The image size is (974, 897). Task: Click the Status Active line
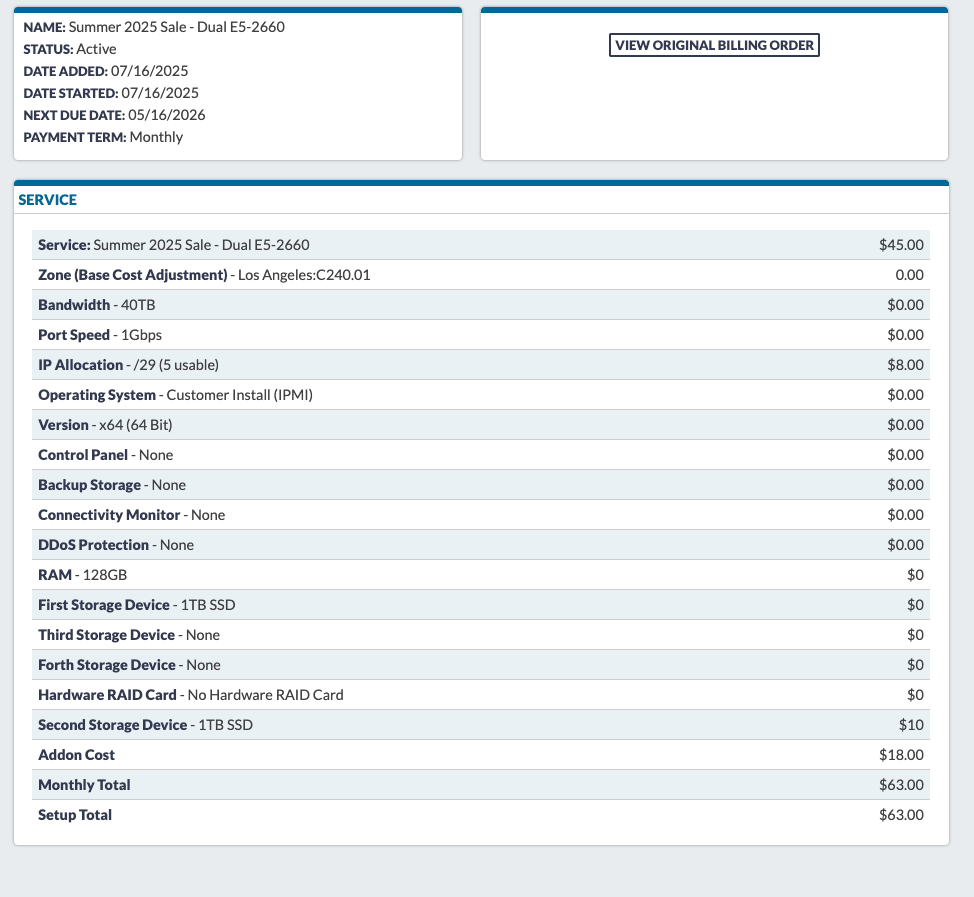(x=70, y=49)
